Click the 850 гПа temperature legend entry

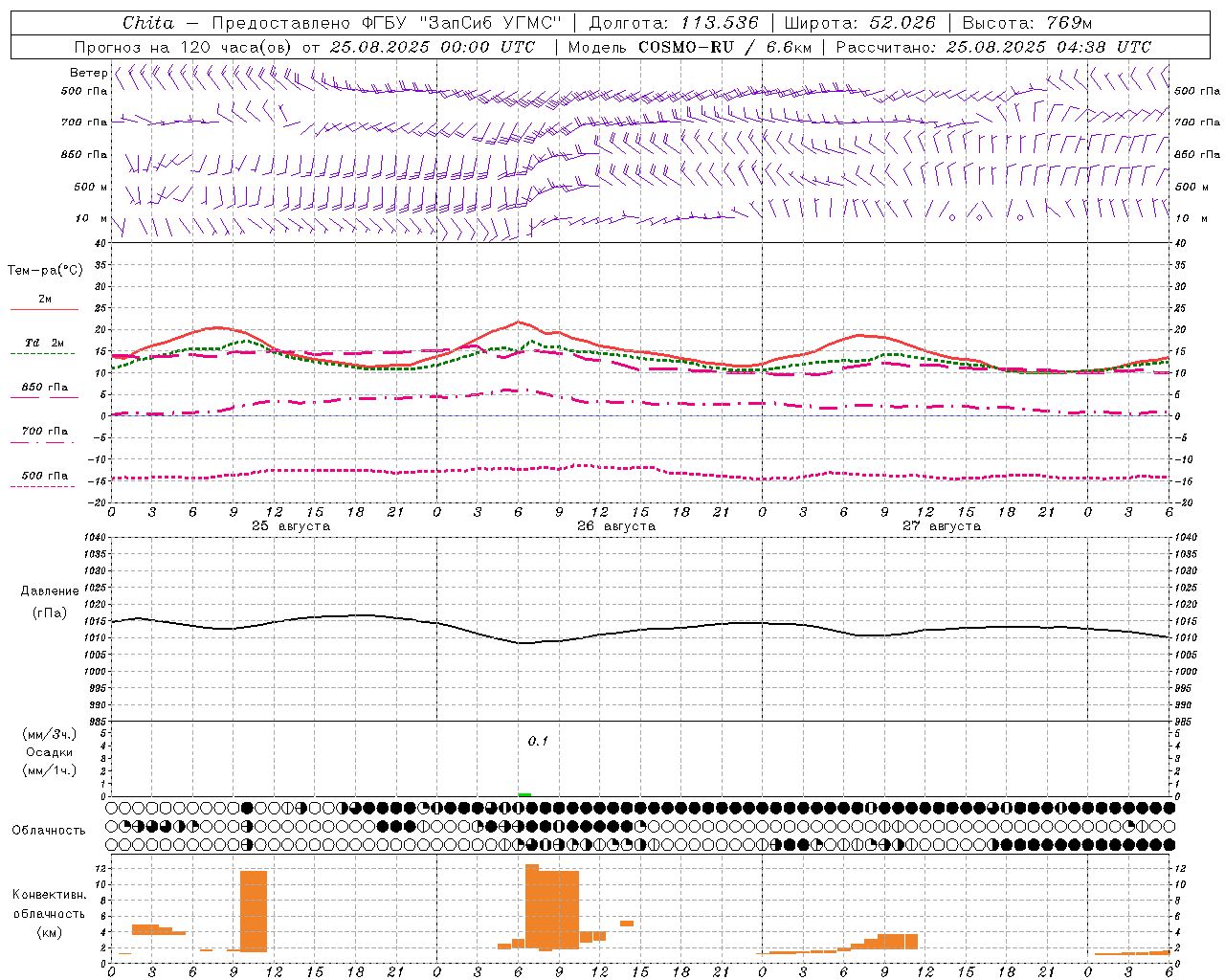click(x=44, y=388)
